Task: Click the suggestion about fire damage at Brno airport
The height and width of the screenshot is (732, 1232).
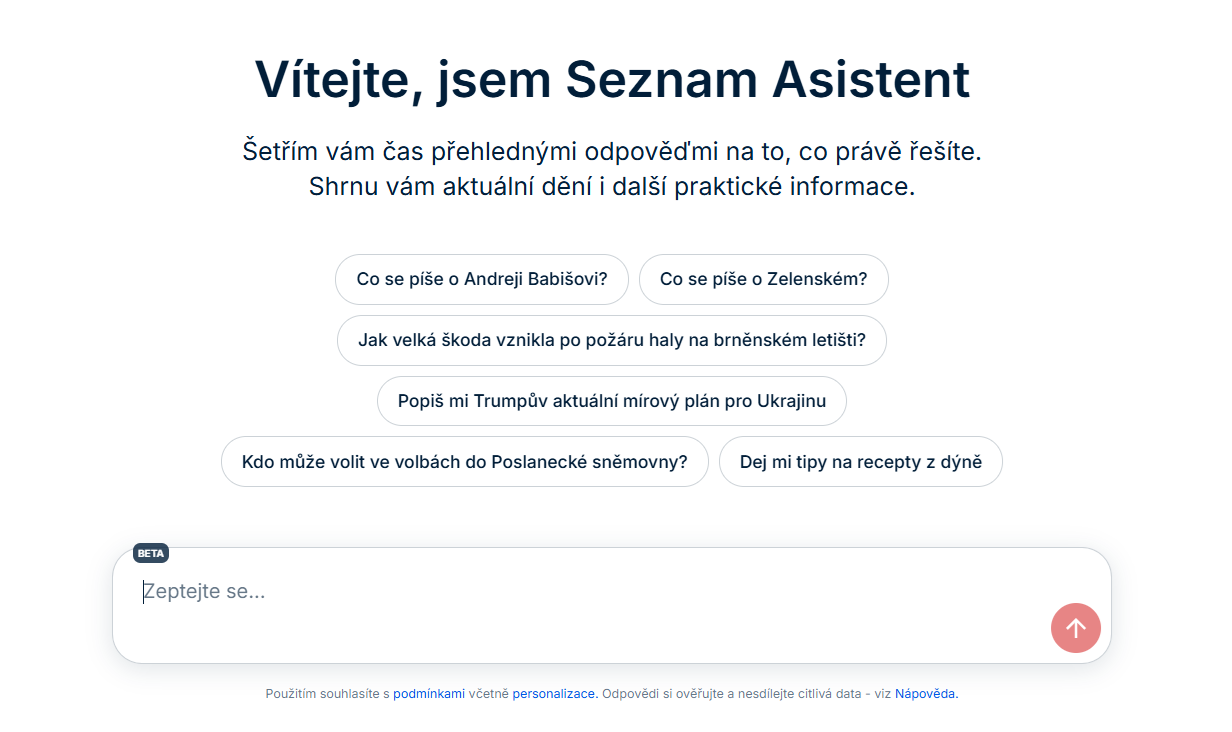Action: pyautogui.click(x=611, y=340)
